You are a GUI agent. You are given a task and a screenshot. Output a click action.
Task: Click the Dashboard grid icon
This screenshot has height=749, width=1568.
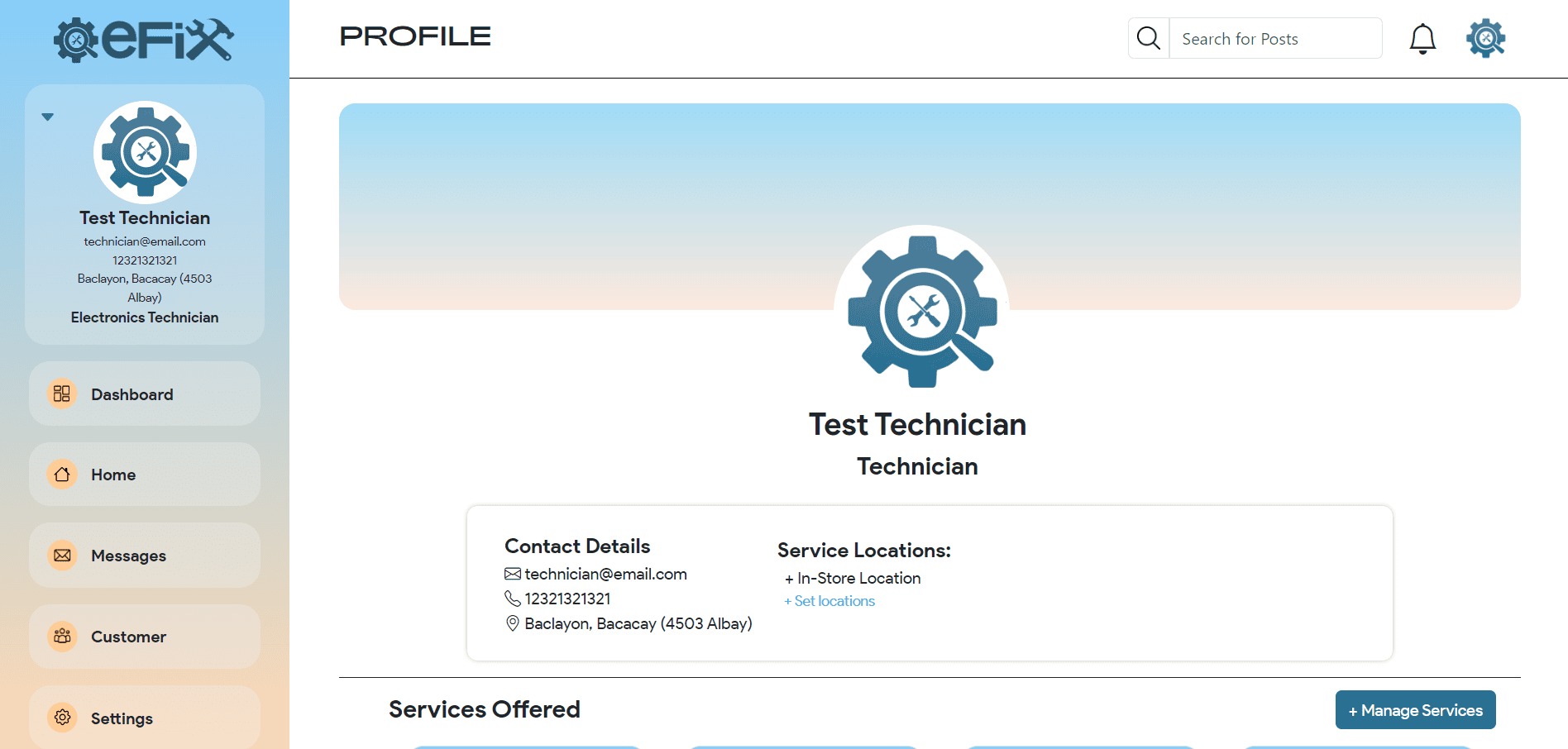(x=62, y=394)
